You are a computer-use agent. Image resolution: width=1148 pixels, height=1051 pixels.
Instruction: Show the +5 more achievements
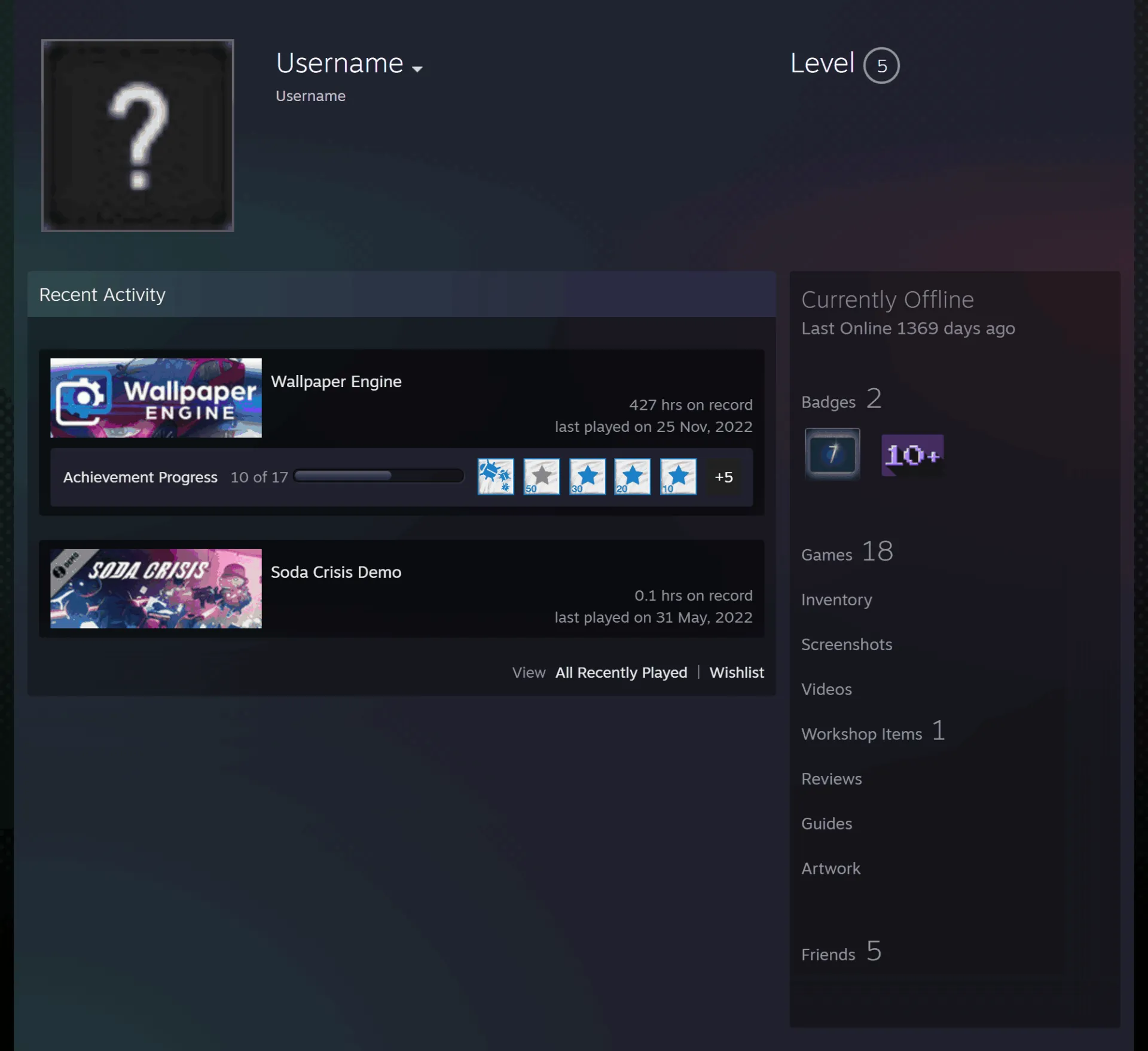click(724, 477)
